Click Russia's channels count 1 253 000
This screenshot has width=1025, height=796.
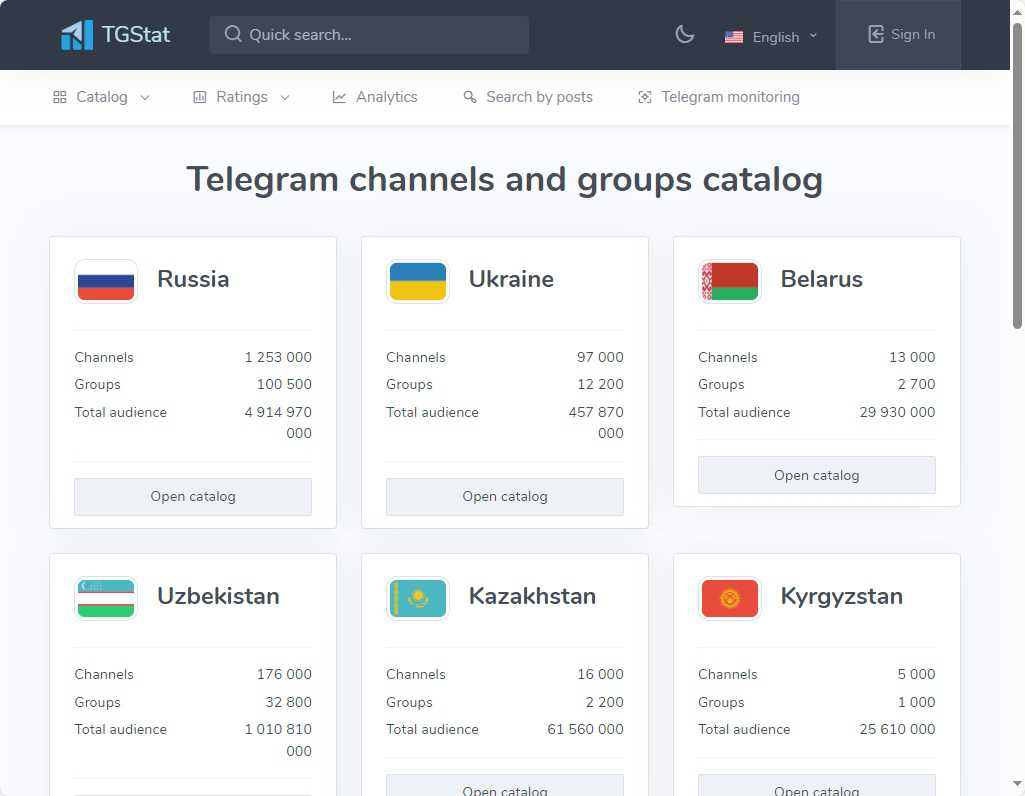coord(278,357)
